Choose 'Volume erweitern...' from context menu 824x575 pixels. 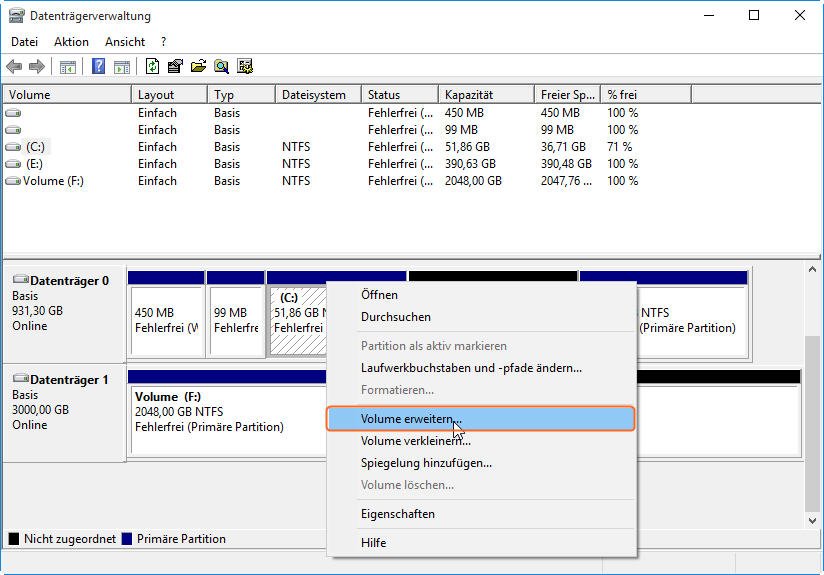click(411, 418)
